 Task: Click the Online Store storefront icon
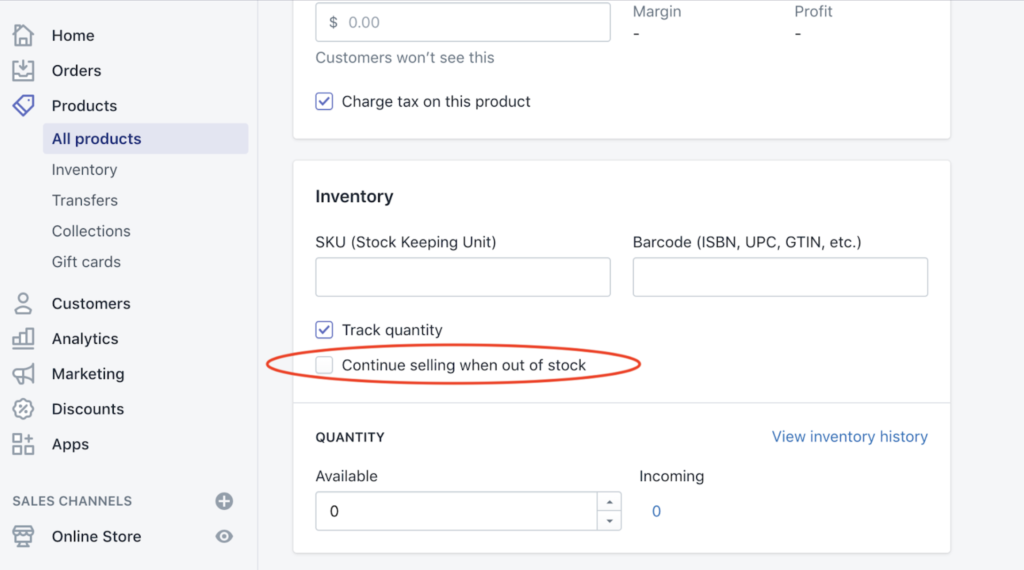click(x=23, y=536)
